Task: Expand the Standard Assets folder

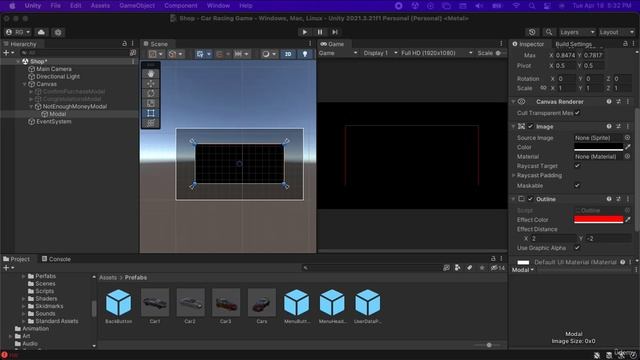Action: point(24,321)
